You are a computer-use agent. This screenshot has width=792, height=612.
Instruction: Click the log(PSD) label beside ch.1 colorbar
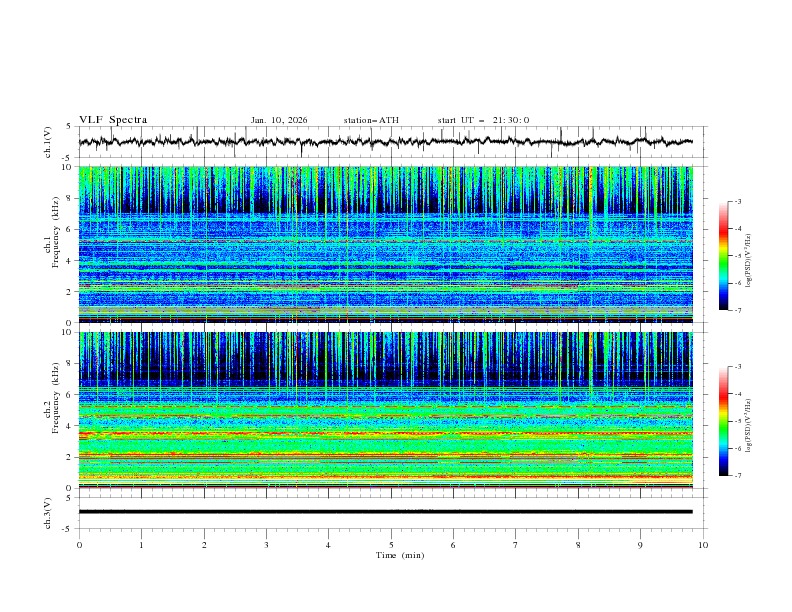749,261
